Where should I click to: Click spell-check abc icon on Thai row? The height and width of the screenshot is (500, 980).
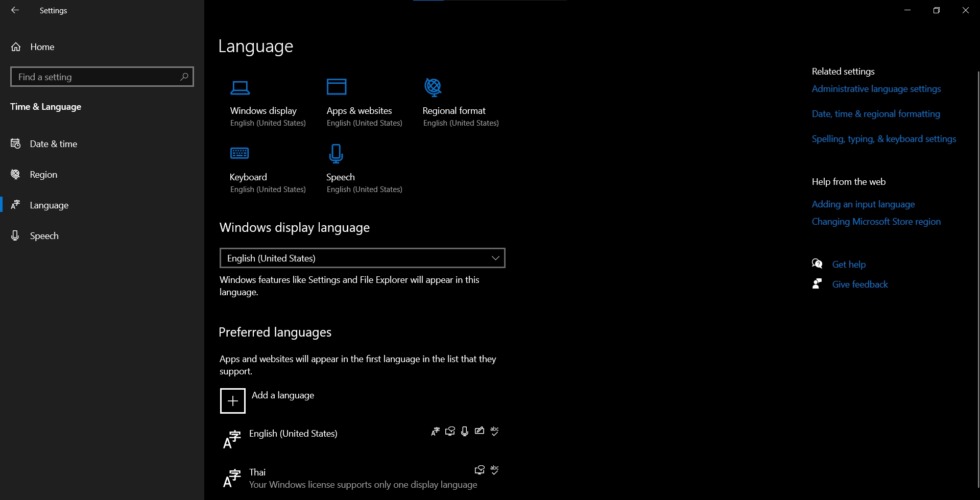coord(494,470)
